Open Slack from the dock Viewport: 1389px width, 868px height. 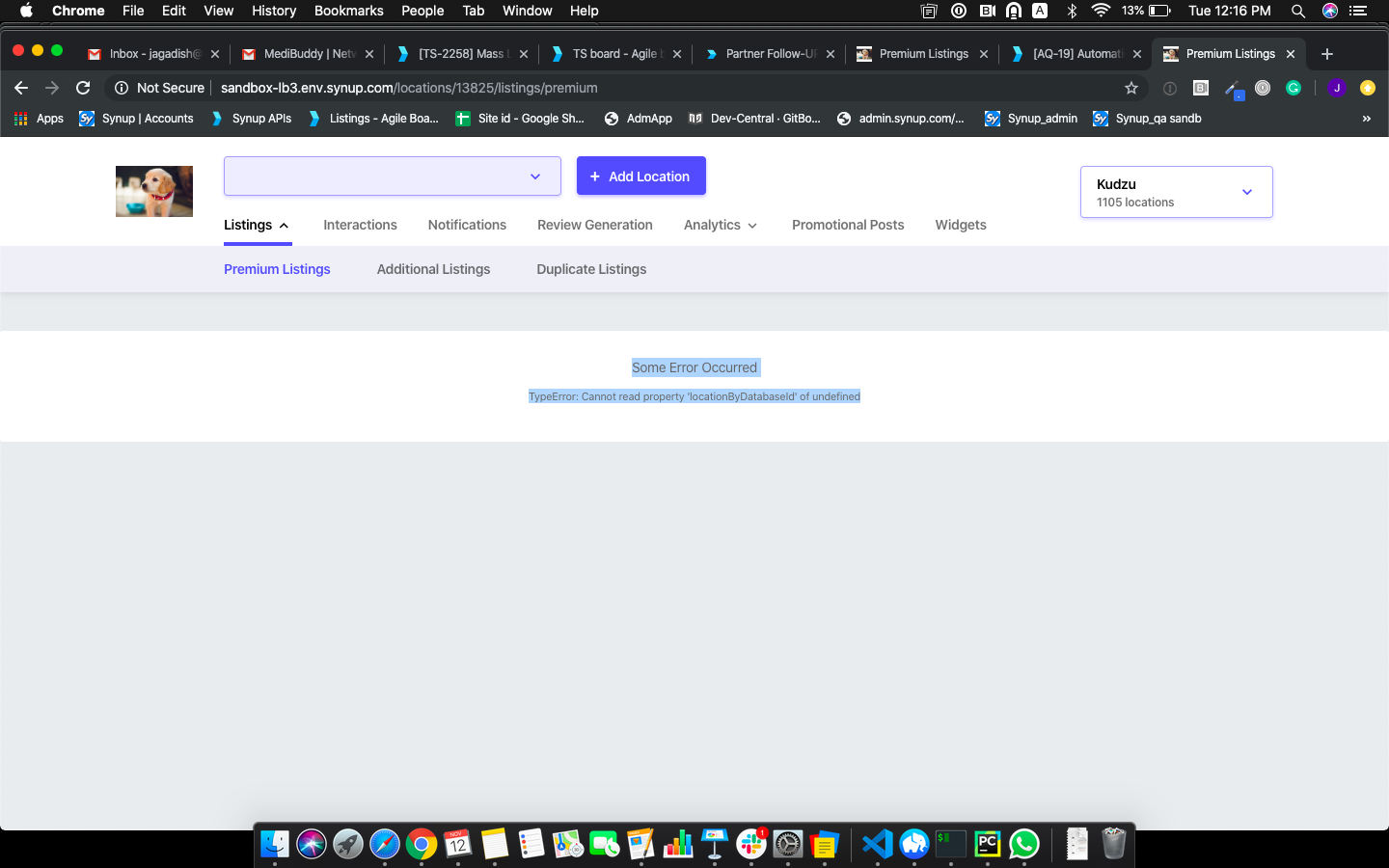[x=751, y=844]
